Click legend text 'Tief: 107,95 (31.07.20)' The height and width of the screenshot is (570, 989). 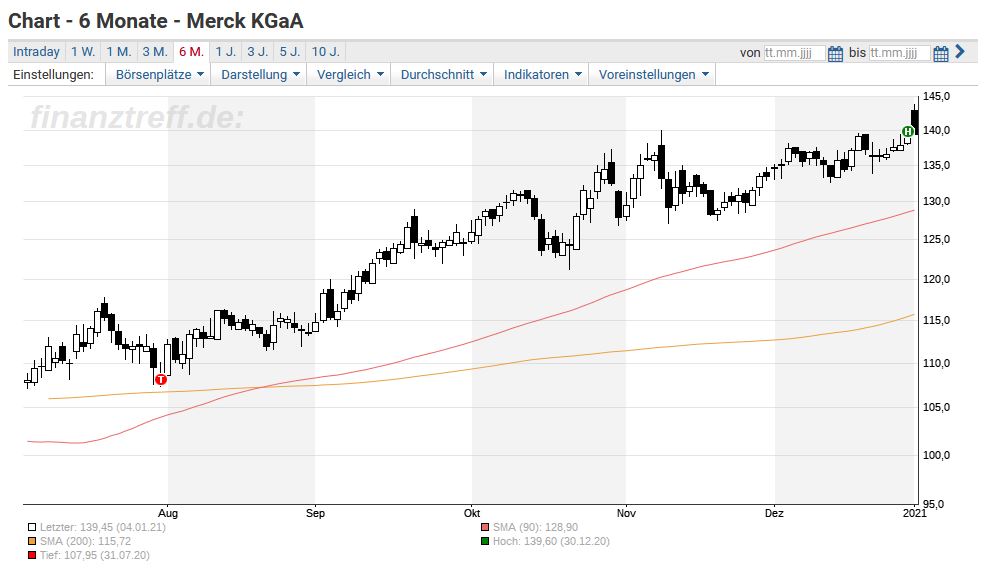point(95,555)
